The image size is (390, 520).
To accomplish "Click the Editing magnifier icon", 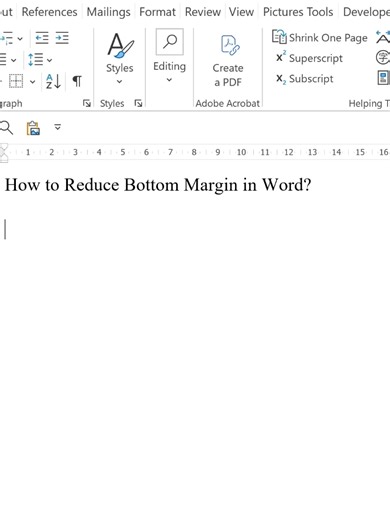I will [x=170, y=42].
